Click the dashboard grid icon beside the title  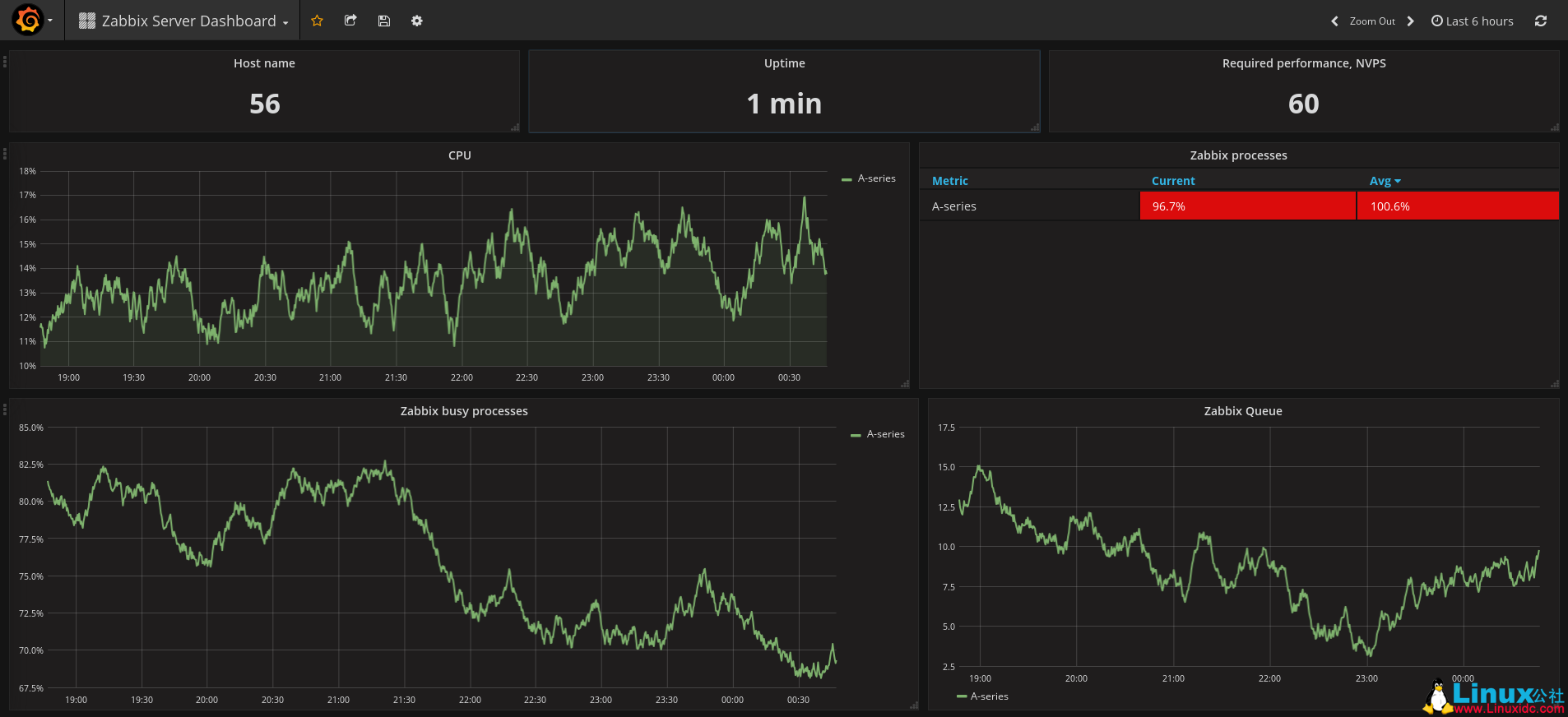point(87,21)
